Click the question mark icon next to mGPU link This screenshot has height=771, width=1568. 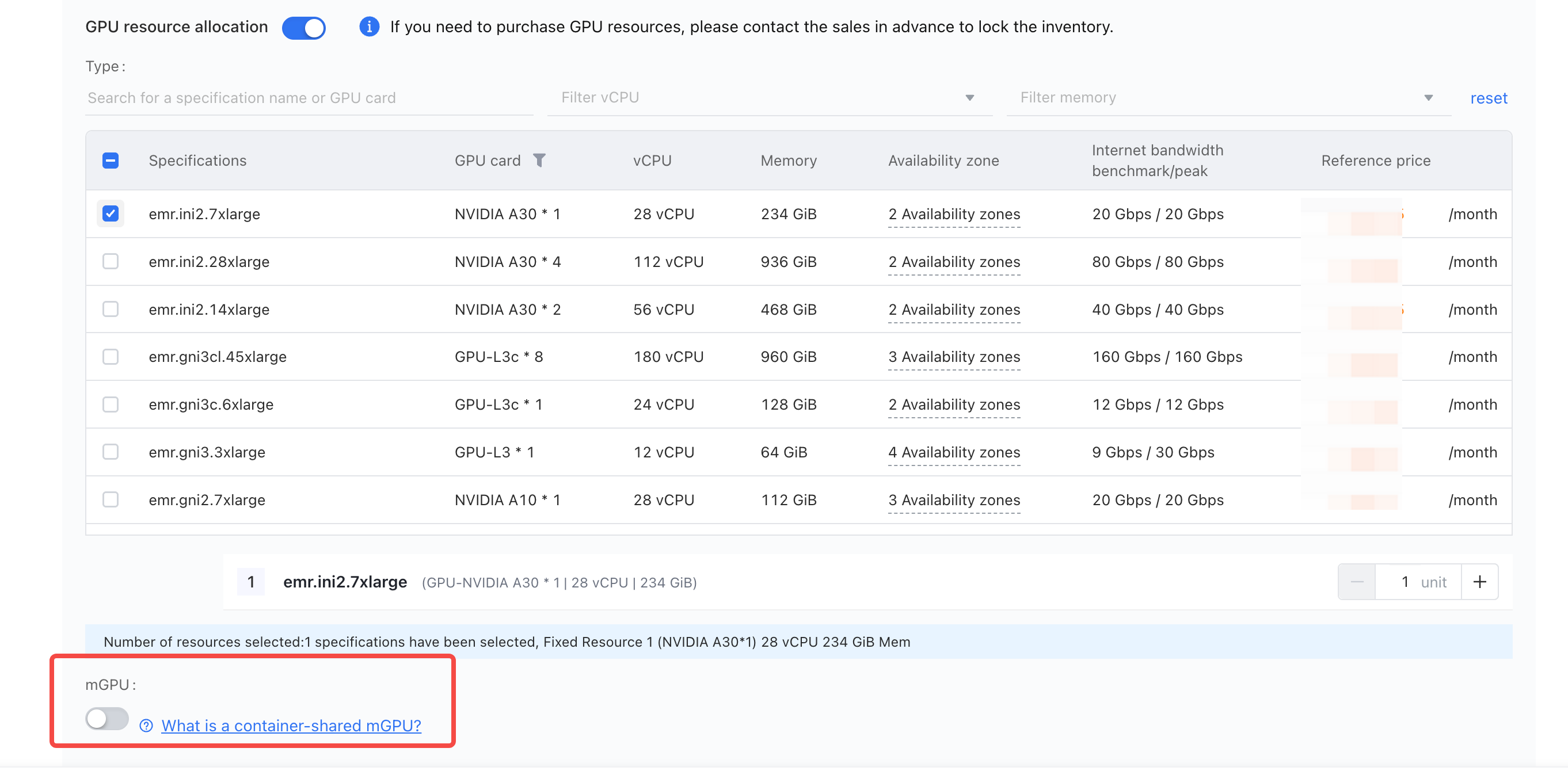(146, 726)
